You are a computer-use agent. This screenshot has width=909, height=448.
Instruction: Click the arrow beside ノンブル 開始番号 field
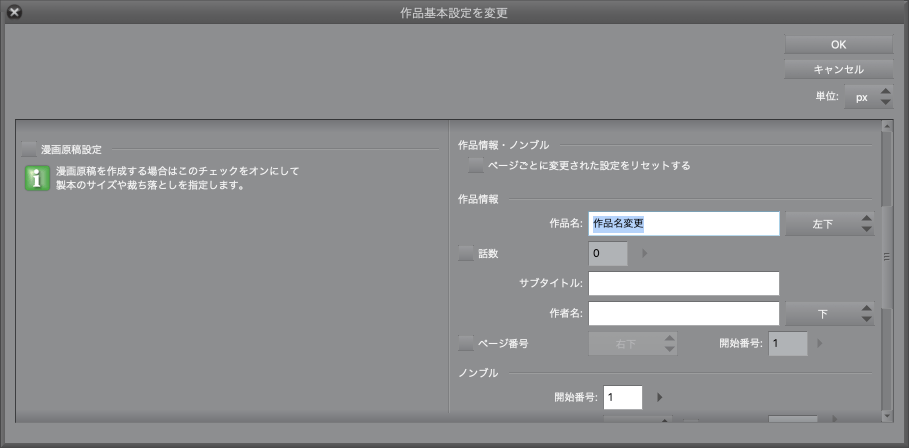pos(659,397)
